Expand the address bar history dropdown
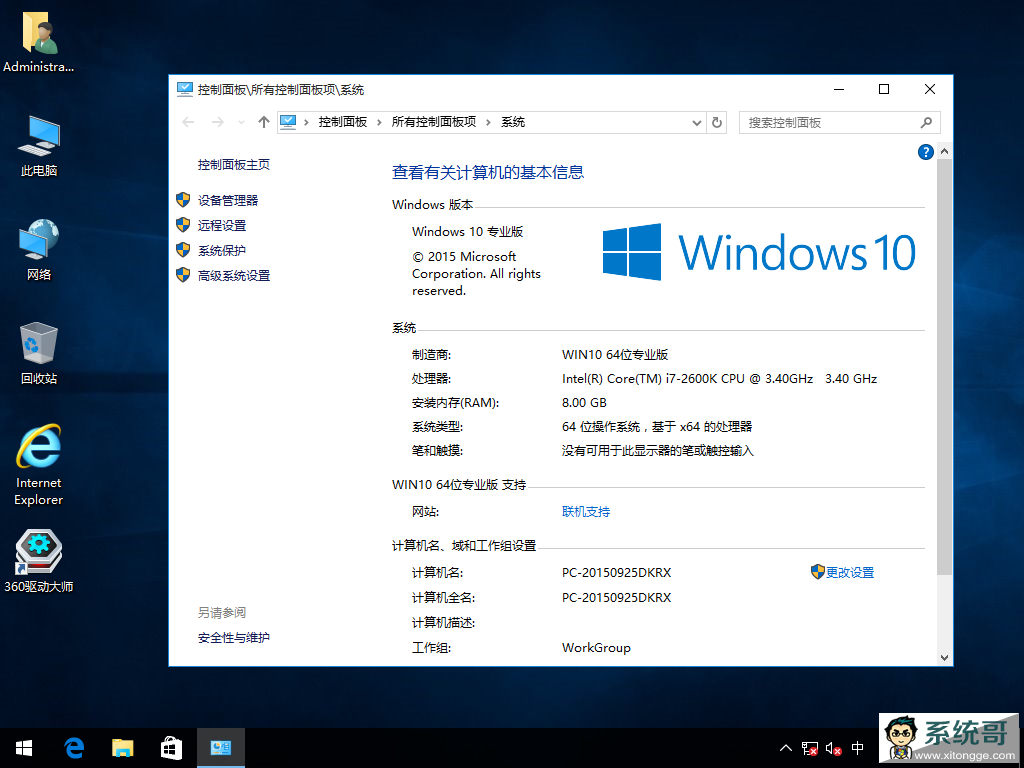The width and height of the screenshot is (1024, 768). [697, 122]
